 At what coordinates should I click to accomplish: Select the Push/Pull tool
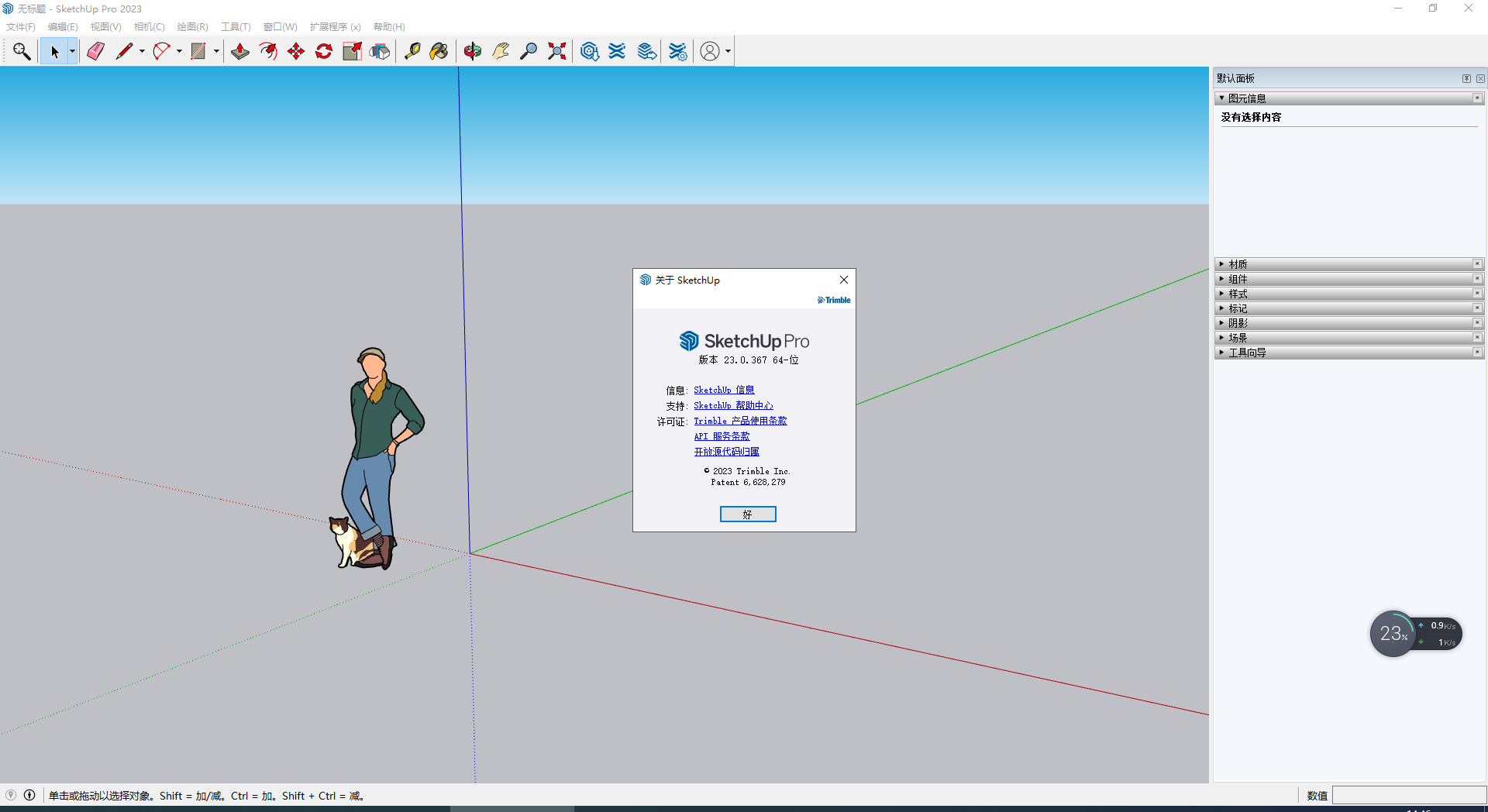[240, 51]
